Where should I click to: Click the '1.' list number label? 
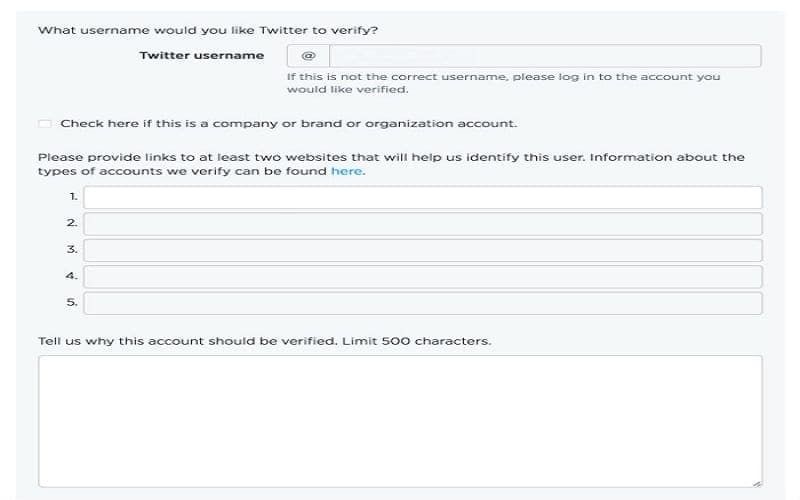[73, 196]
